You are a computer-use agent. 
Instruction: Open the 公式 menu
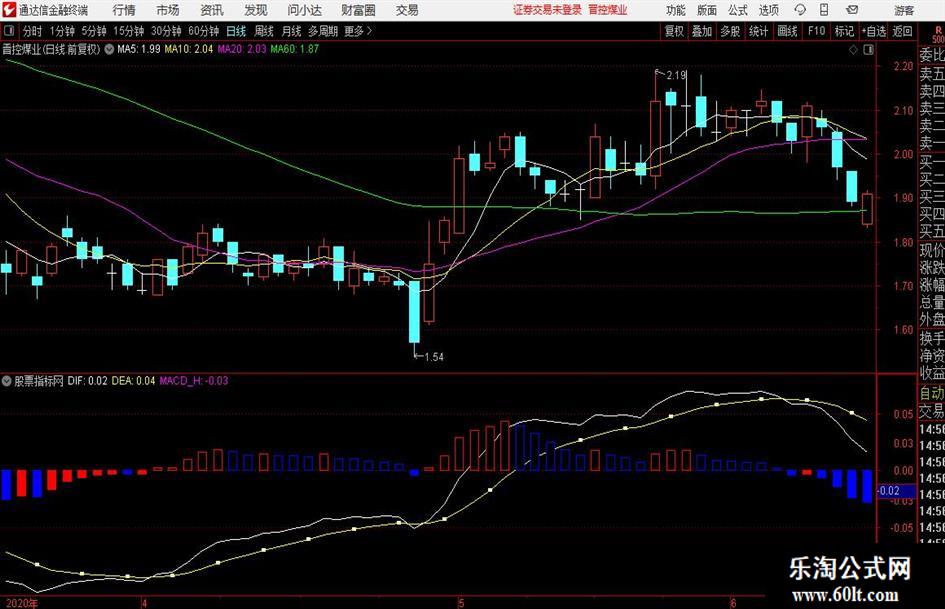coord(738,10)
